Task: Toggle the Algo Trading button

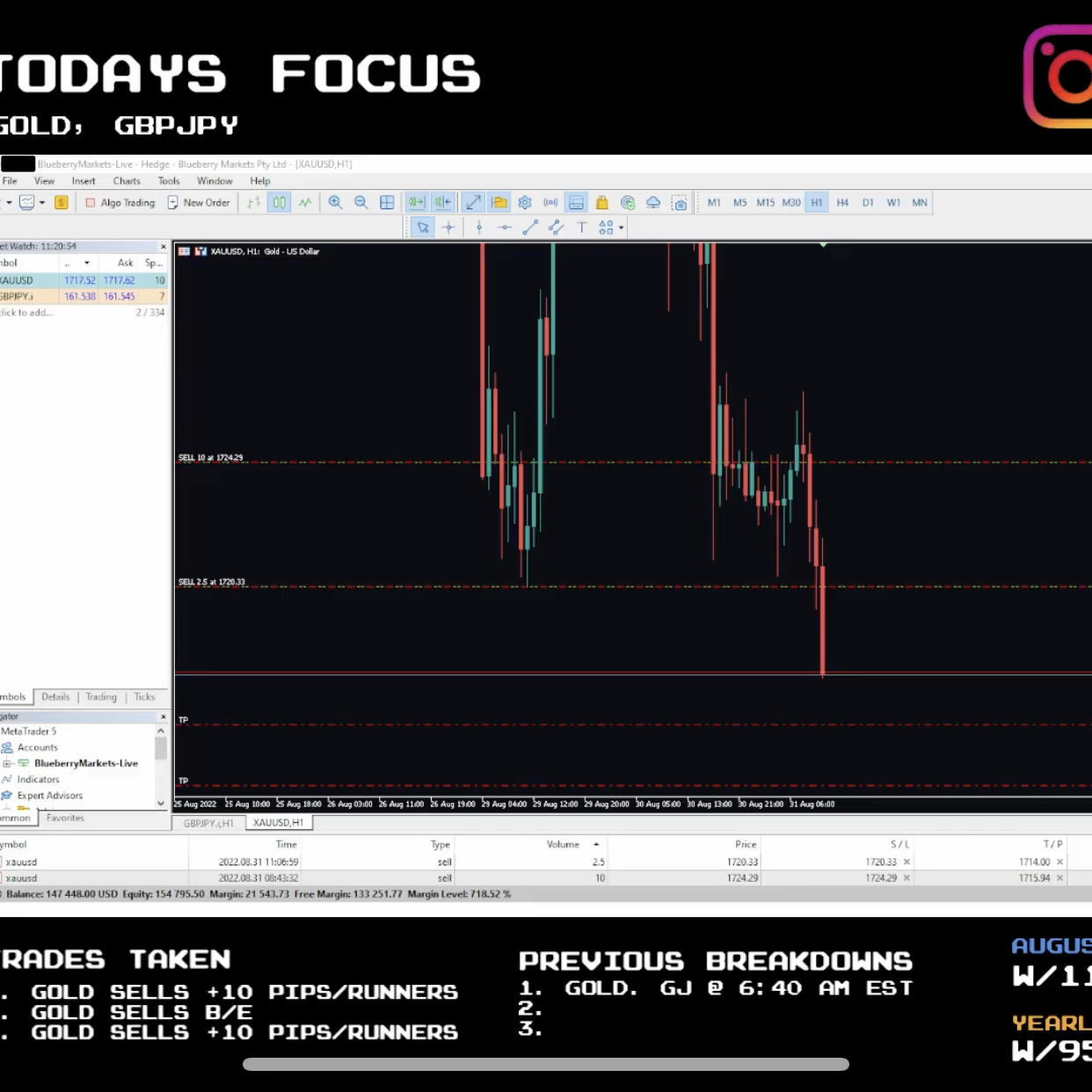Action: (120, 202)
